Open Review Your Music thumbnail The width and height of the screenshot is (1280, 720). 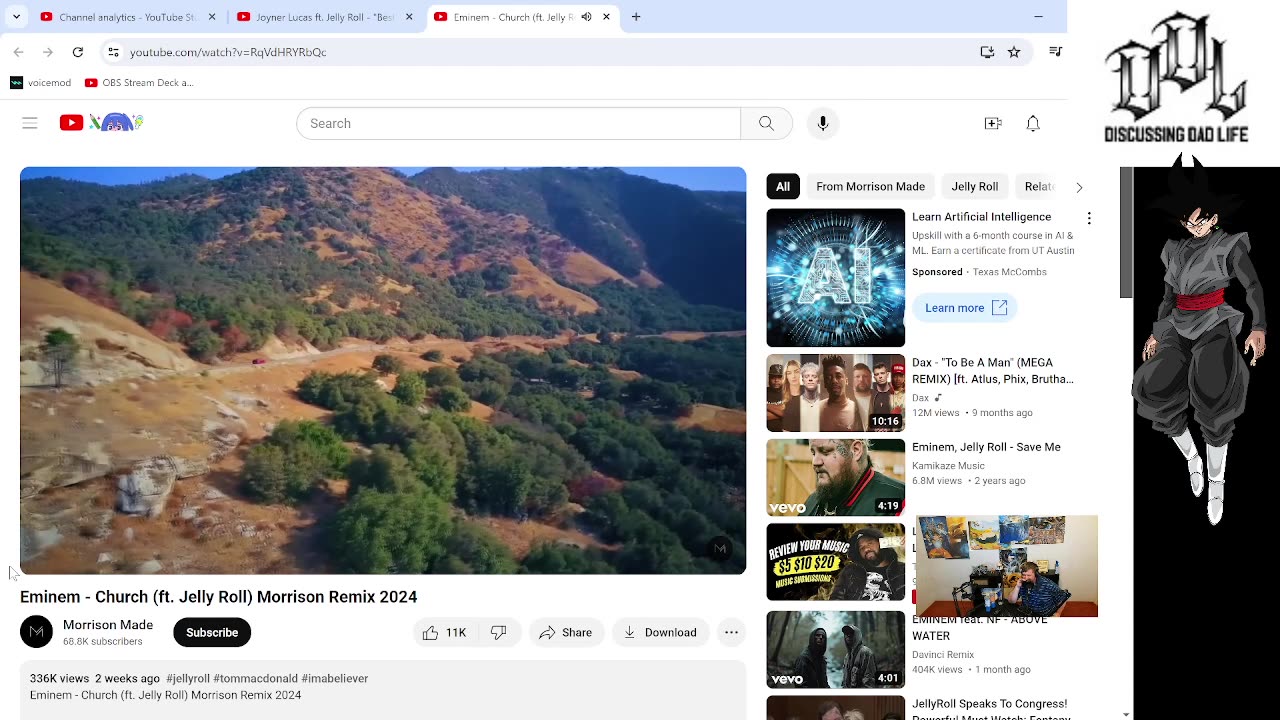tap(835, 562)
